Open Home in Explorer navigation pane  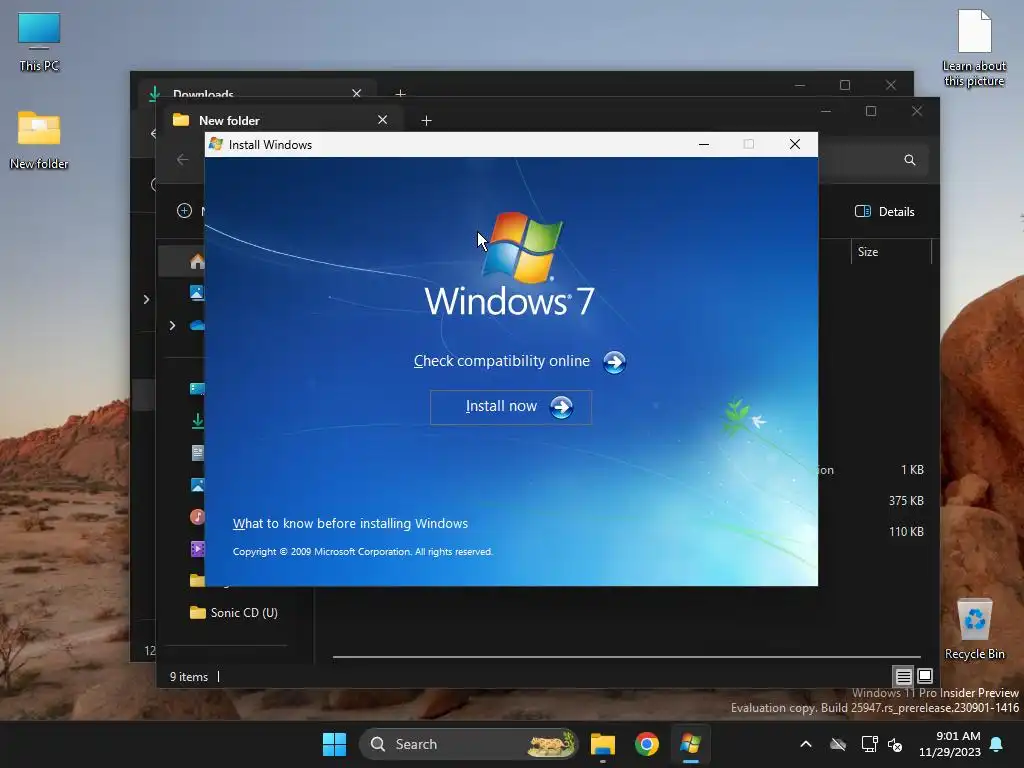coord(197,261)
